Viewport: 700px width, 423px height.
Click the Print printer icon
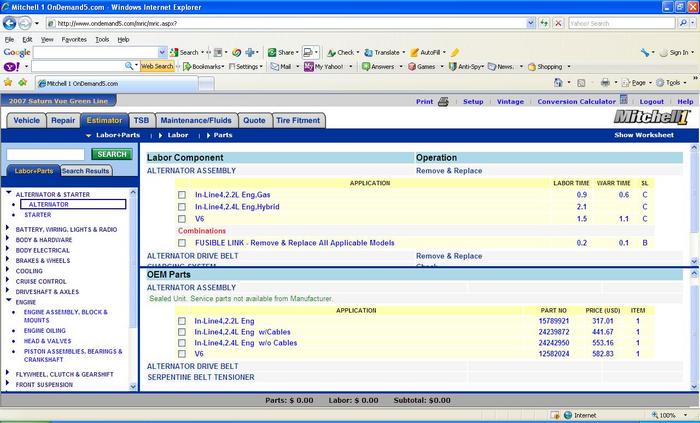[443, 101]
